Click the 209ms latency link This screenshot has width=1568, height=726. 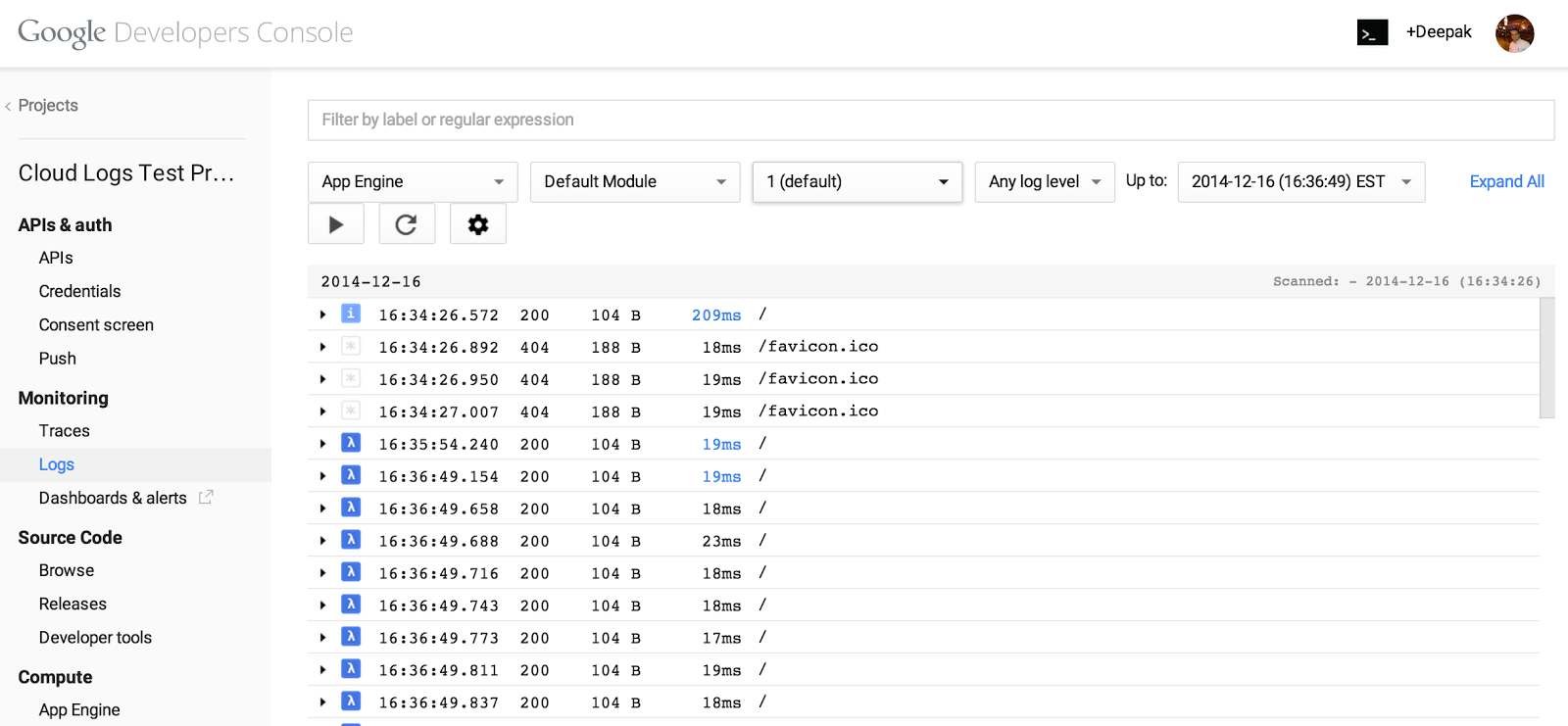pos(716,315)
